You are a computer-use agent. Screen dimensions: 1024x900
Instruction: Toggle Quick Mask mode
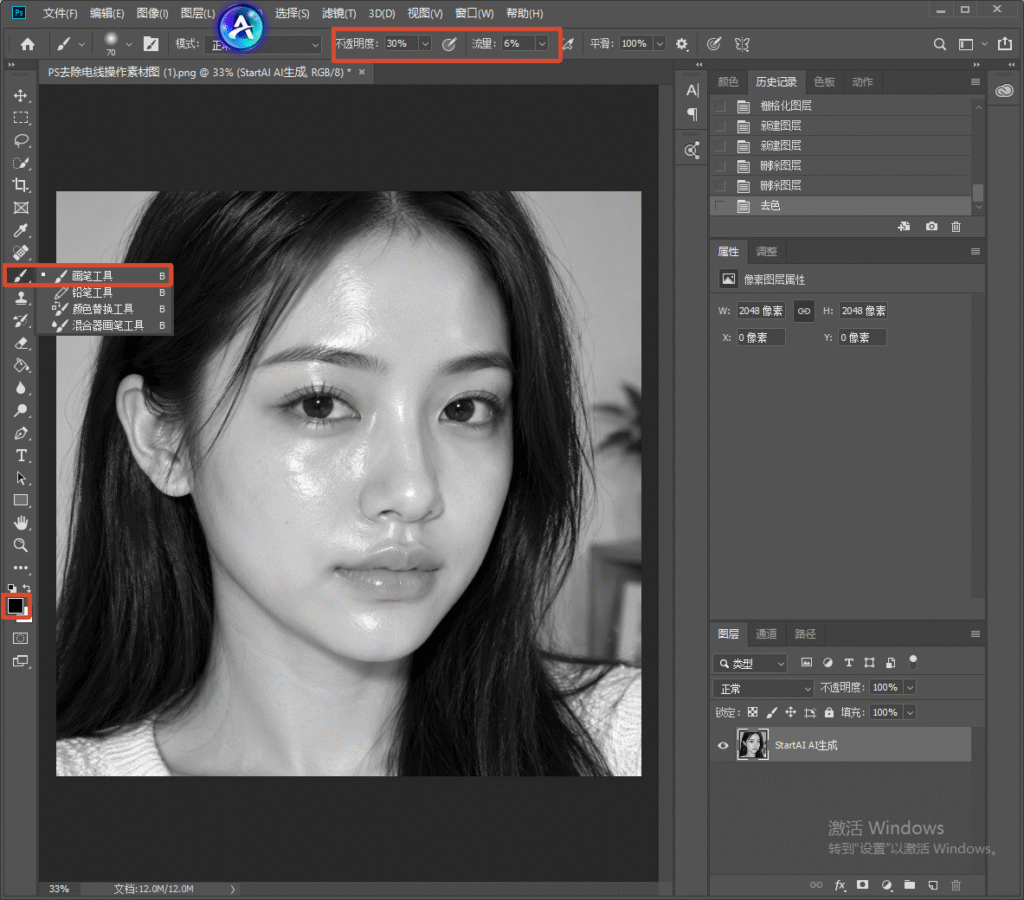click(x=21, y=638)
